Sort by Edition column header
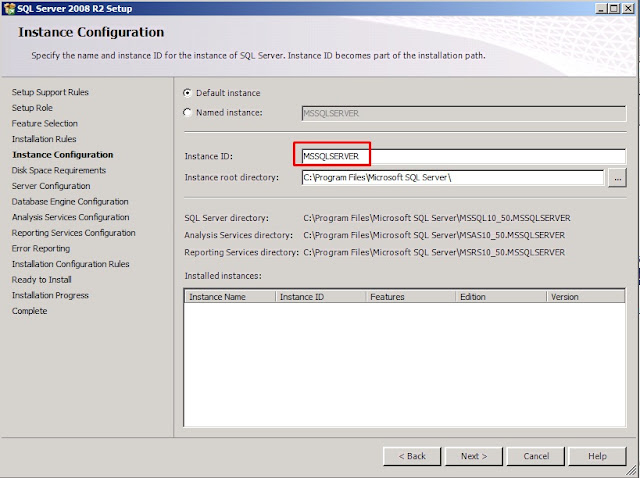The height and width of the screenshot is (478, 640). pos(501,297)
